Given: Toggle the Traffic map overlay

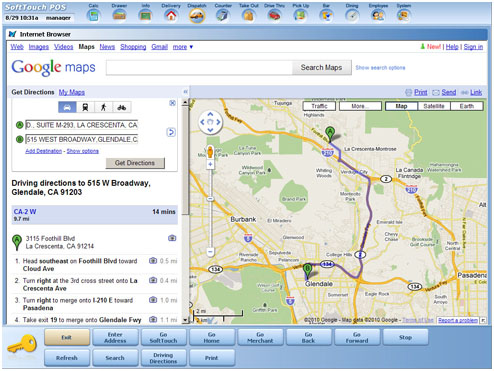Looking at the screenshot, I should click(x=319, y=106).
